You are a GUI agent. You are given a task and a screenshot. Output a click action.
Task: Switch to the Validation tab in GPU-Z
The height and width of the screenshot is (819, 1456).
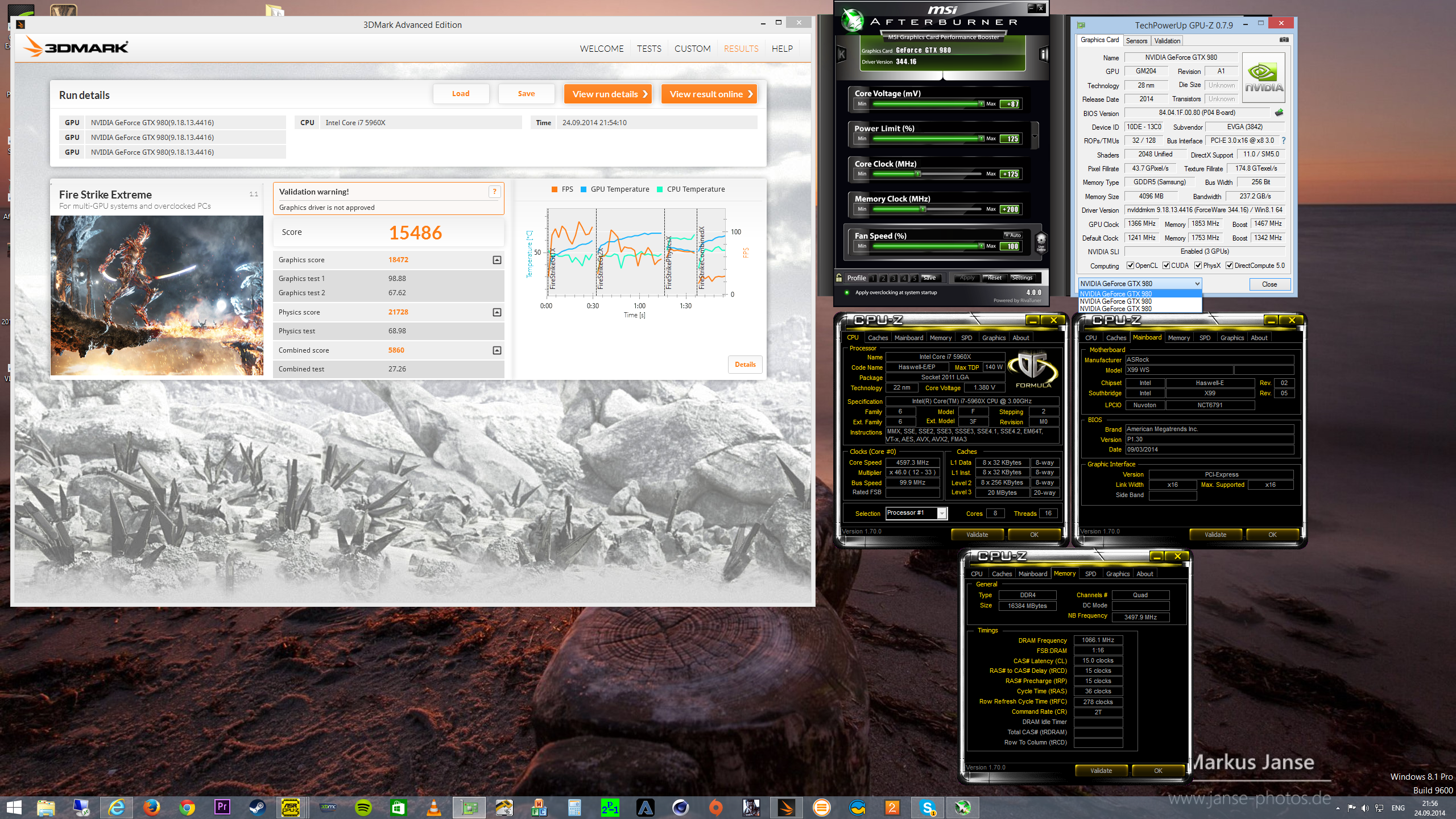click(1167, 41)
